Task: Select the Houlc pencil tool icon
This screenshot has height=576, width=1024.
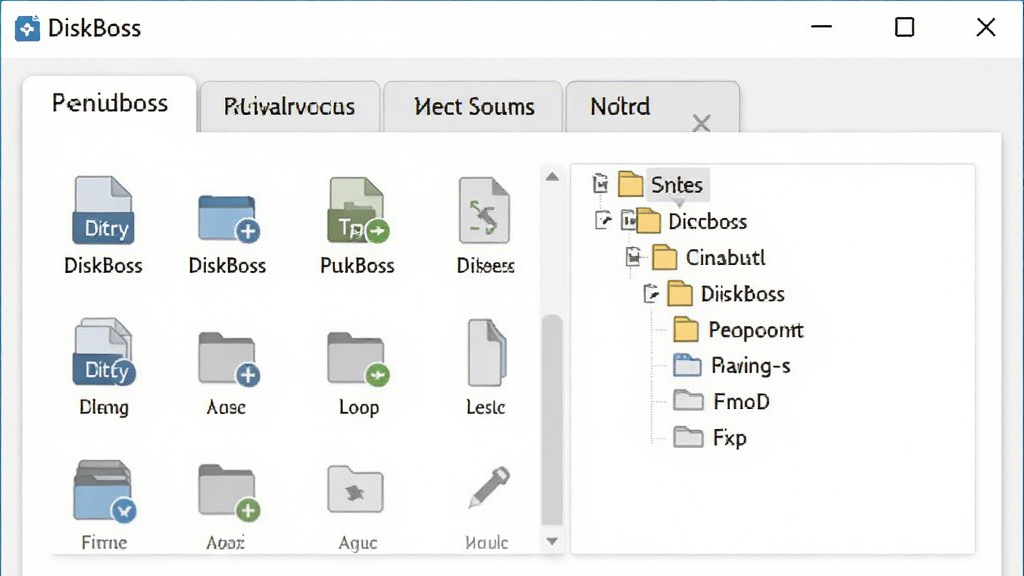Action: (x=488, y=488)
